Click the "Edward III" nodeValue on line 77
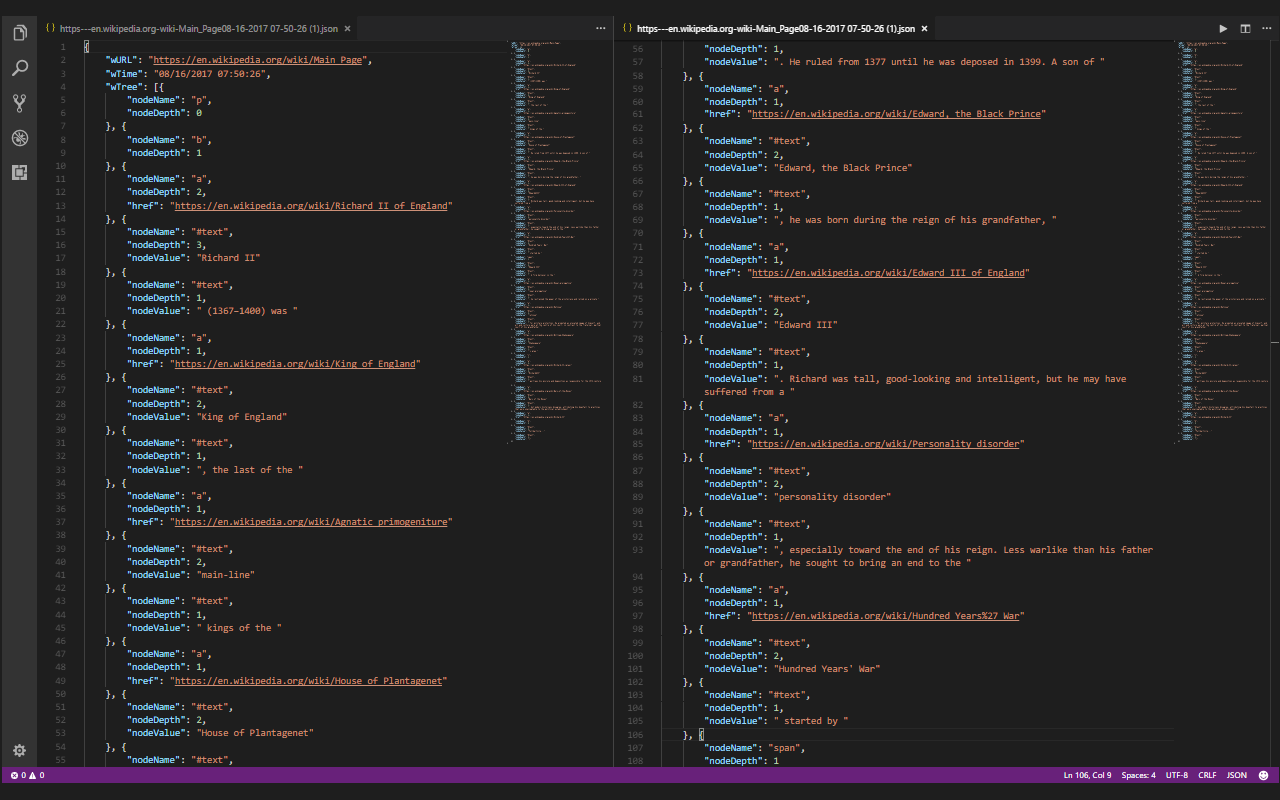 [805, 325]
